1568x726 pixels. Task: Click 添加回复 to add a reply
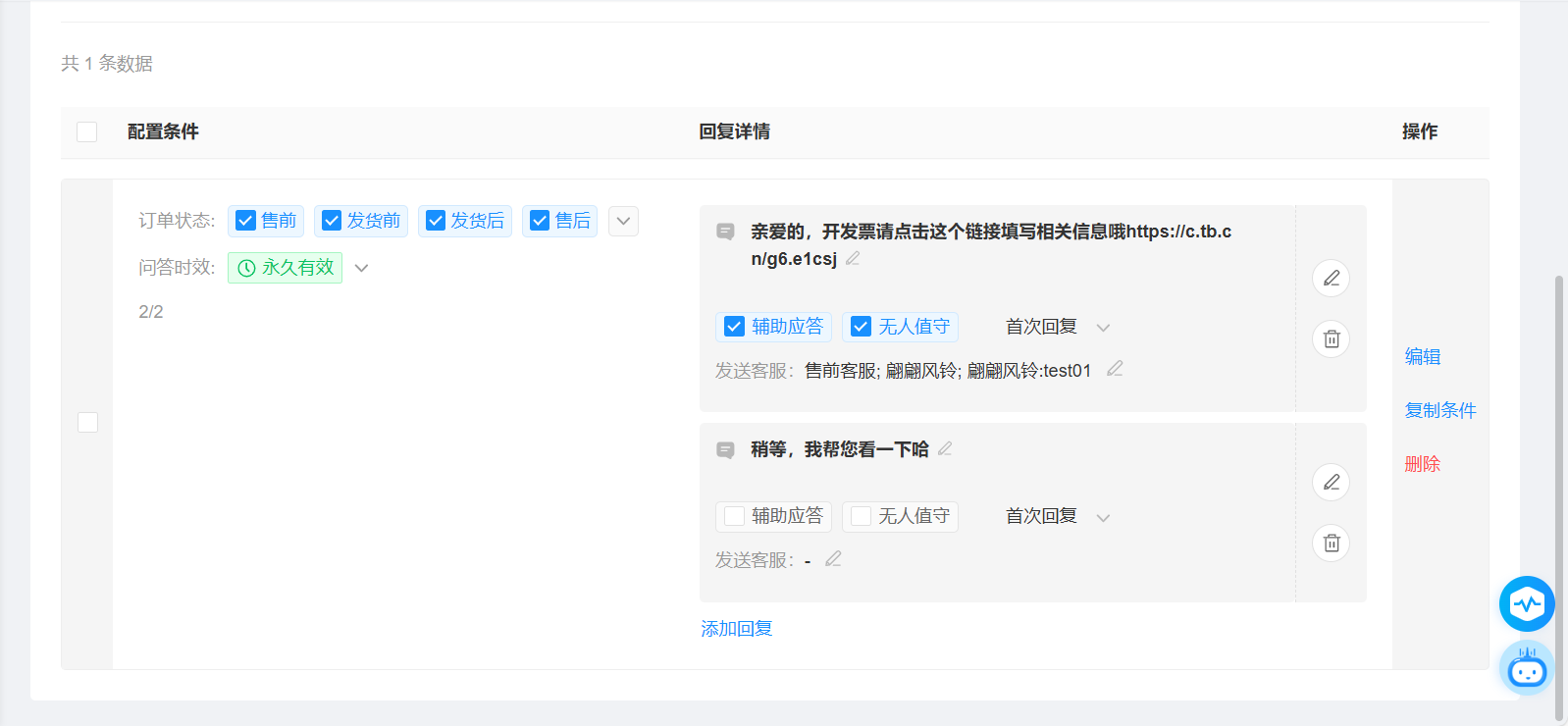(x=737, y=629)
